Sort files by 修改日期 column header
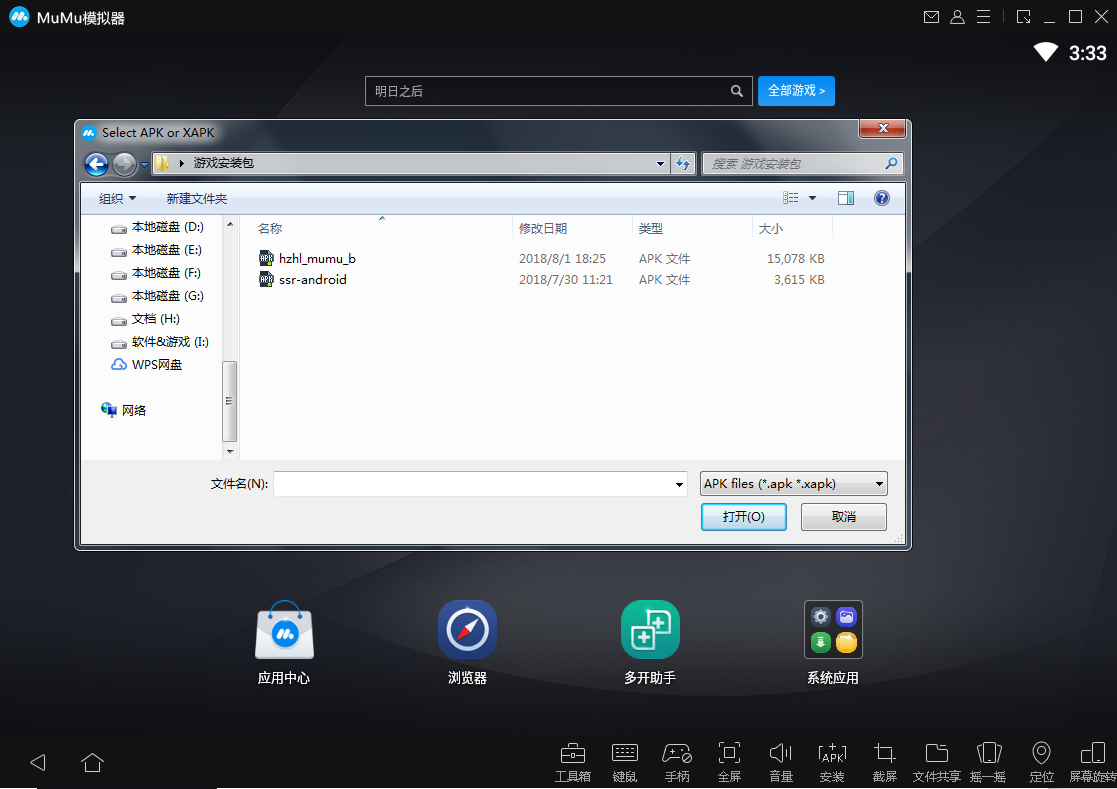Viewport: 1117px width, 789px height. click(543, 229)
